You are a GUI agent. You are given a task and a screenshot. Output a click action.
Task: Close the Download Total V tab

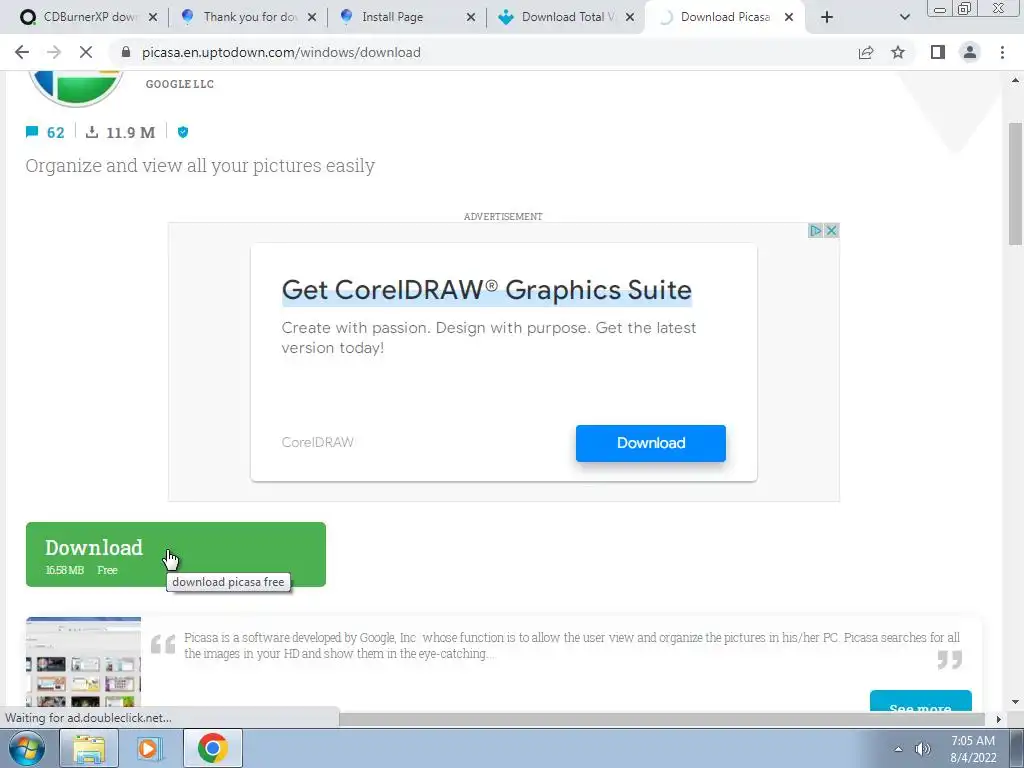tap(630, 17)
